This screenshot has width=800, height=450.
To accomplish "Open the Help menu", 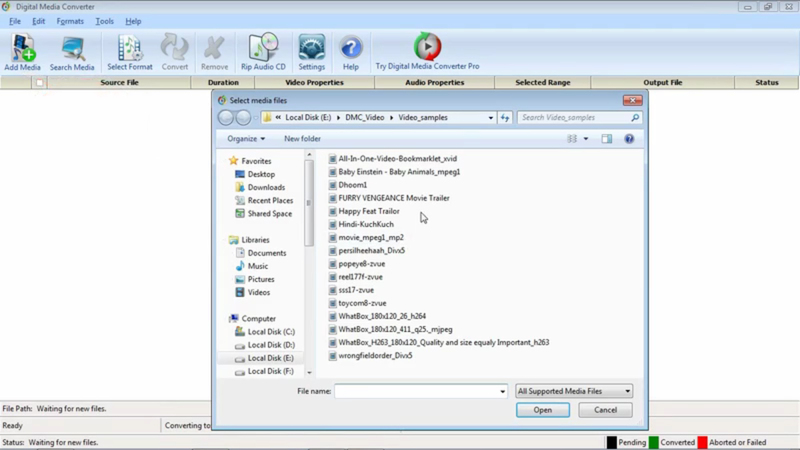I will 133,21.
